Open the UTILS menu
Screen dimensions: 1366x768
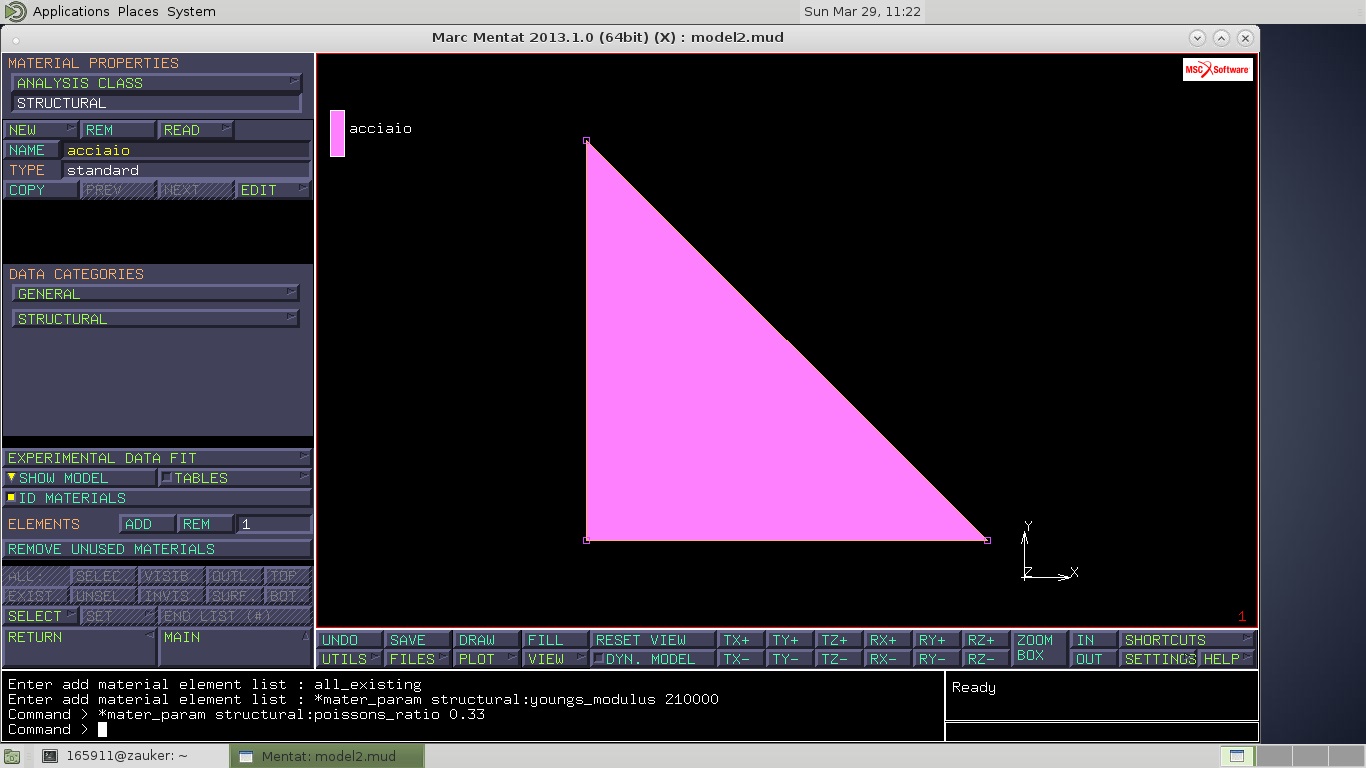coord(350,659)
